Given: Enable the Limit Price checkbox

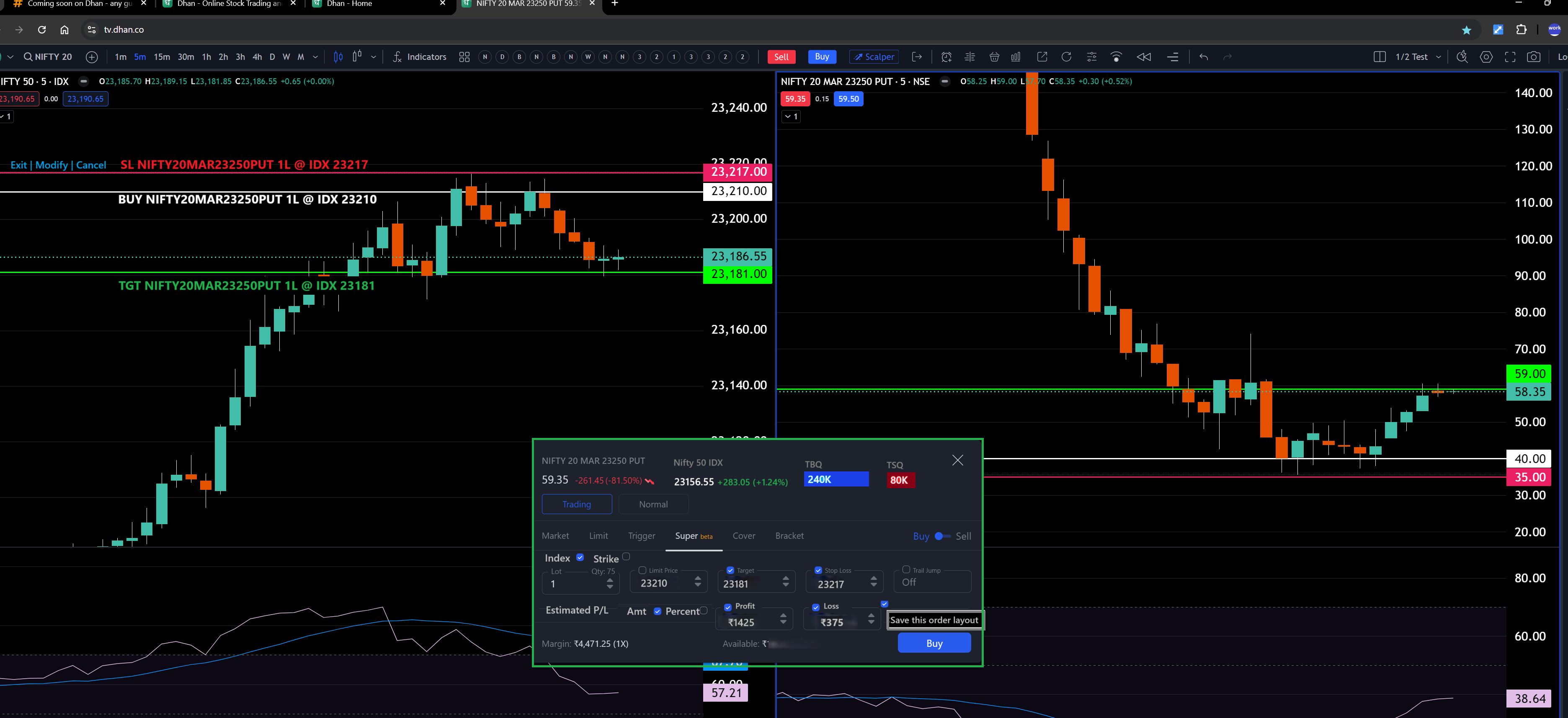Looking at the screenshot, I should [642, 570].
